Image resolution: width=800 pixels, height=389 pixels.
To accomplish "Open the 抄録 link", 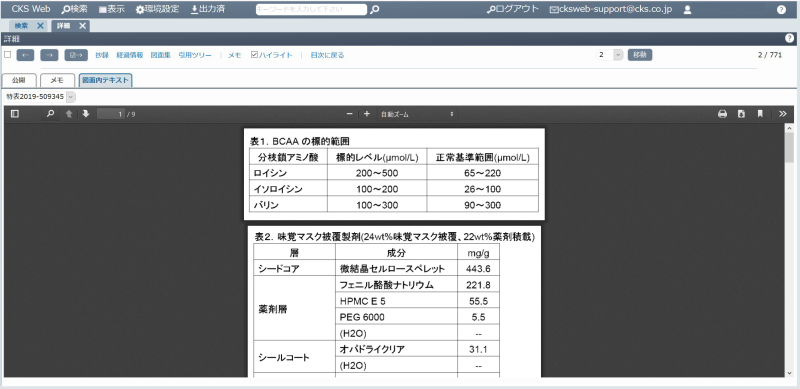I will [102, 55].
